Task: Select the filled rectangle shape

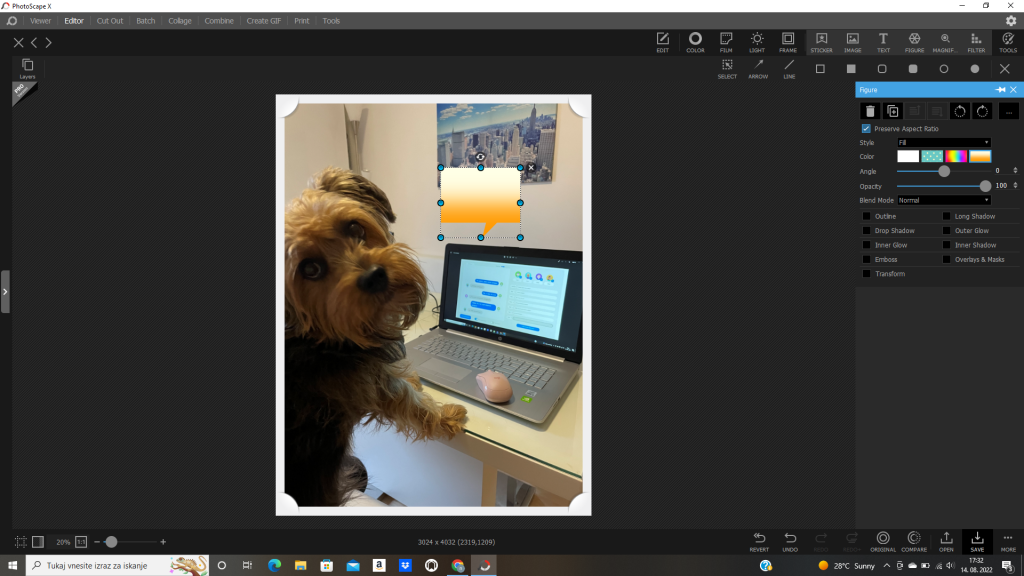Action: pyautogui.click(x=851, y=69)
